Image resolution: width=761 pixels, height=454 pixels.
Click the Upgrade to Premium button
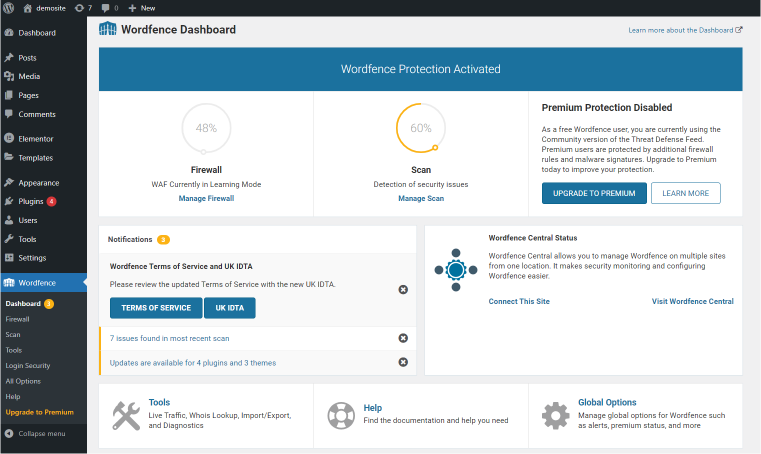tap(594, 193)
